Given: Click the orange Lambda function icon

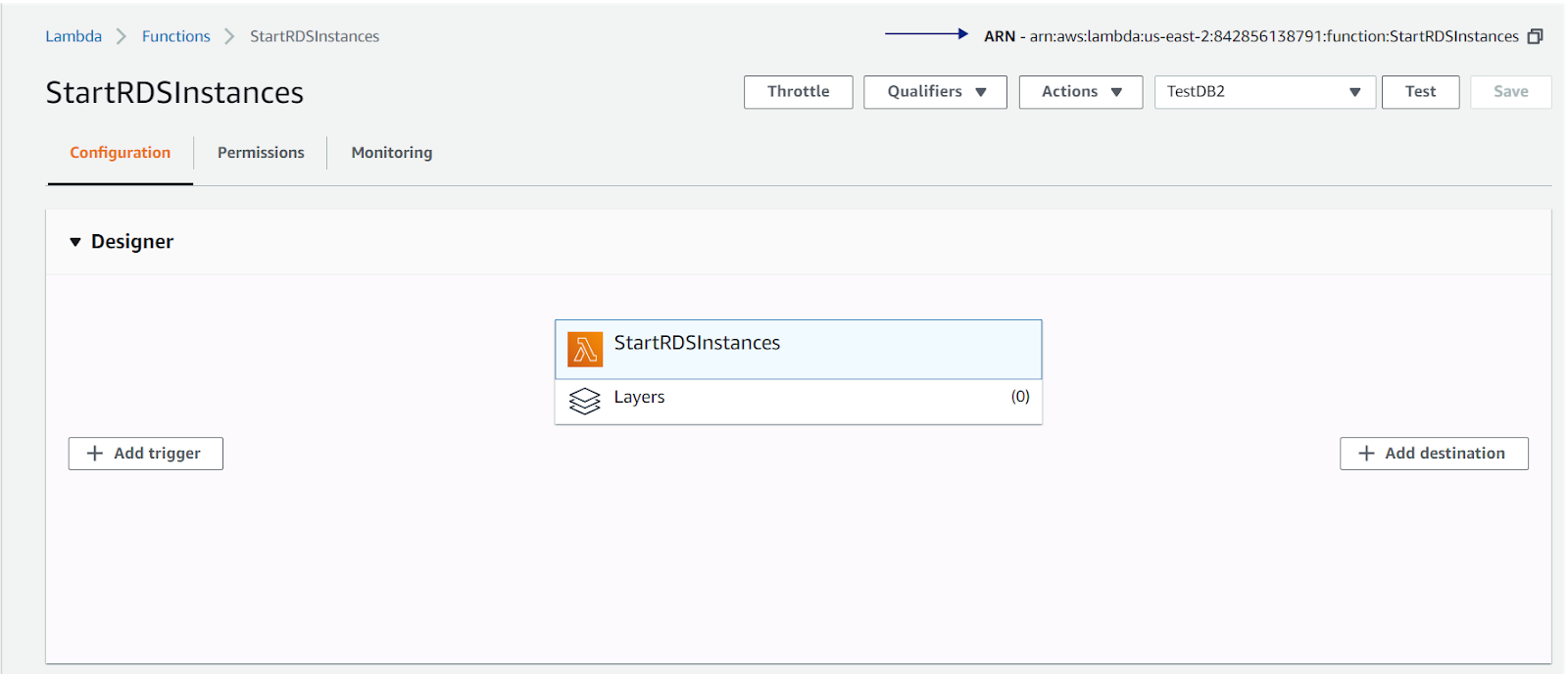Looking at the screenshot, I should tap(585, 350).
